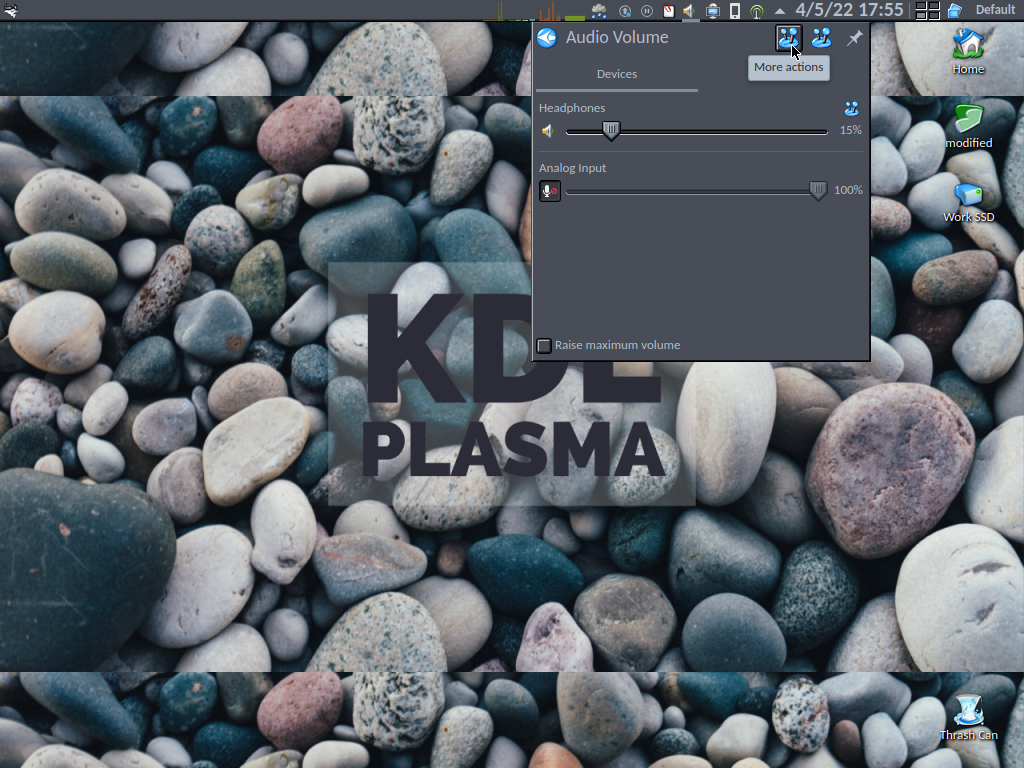Screen dimensions: 1024x768
Task: Open the updates notifier tray icon
Action: [625, 10]
